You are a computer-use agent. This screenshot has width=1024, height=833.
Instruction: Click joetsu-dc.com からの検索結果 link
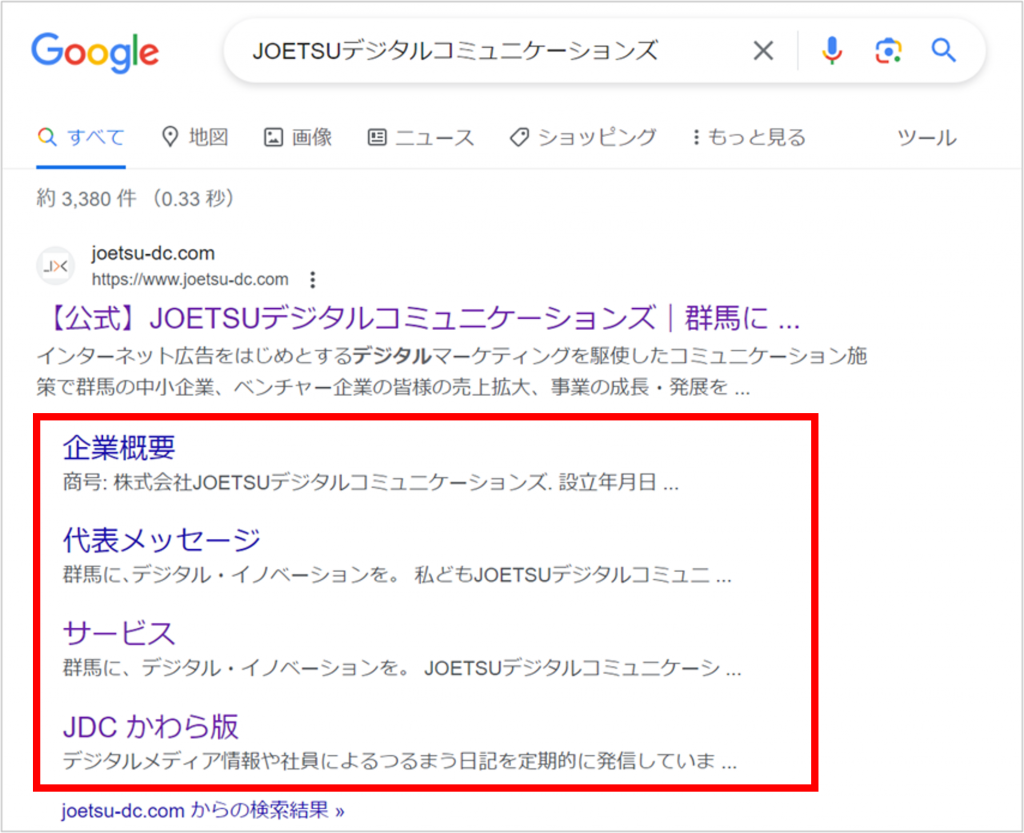(x=203, y=811)
